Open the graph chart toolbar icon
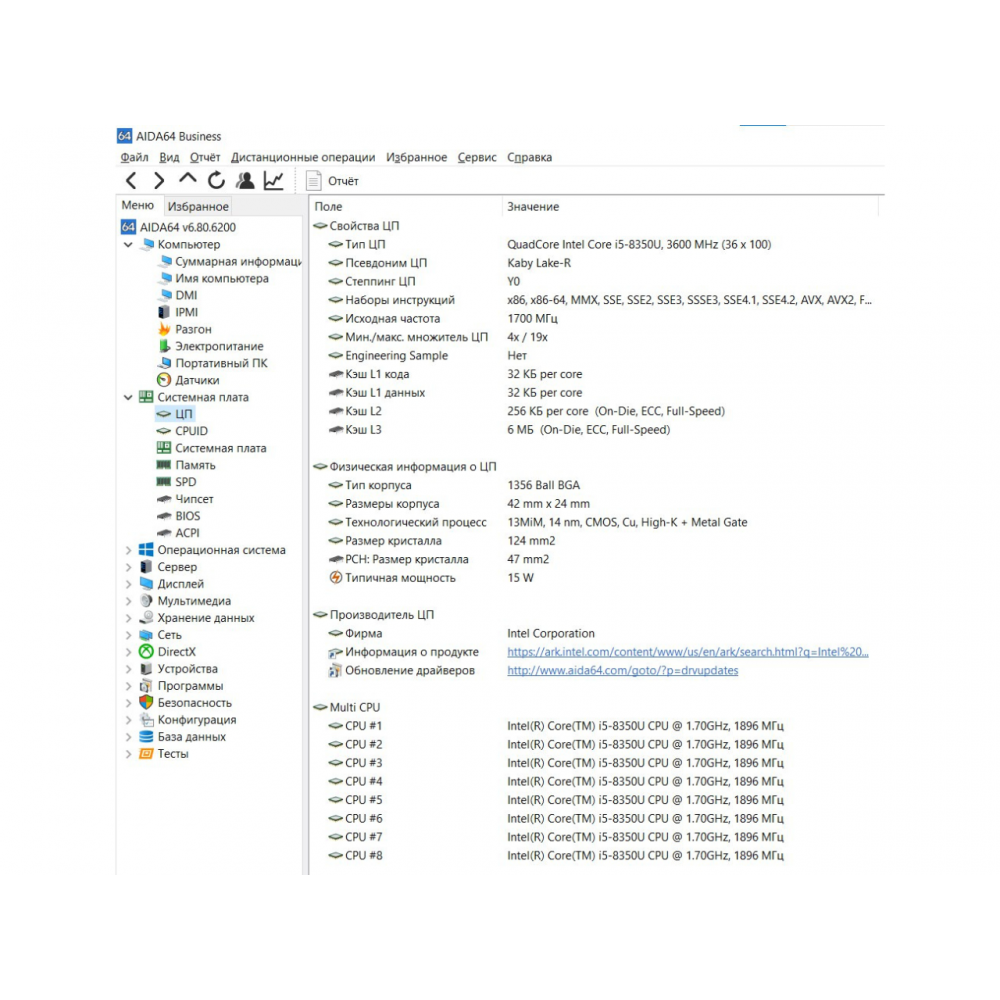 click(274, 181)
